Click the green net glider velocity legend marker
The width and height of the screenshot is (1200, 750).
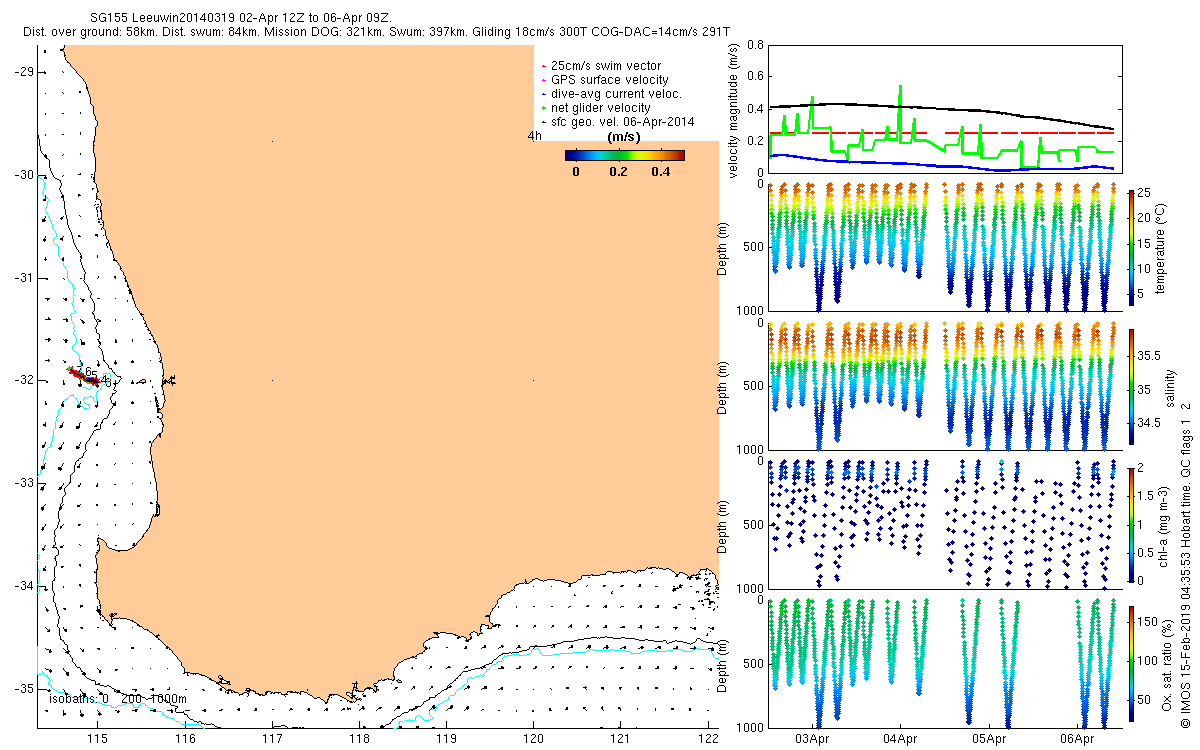coord(543,108)
